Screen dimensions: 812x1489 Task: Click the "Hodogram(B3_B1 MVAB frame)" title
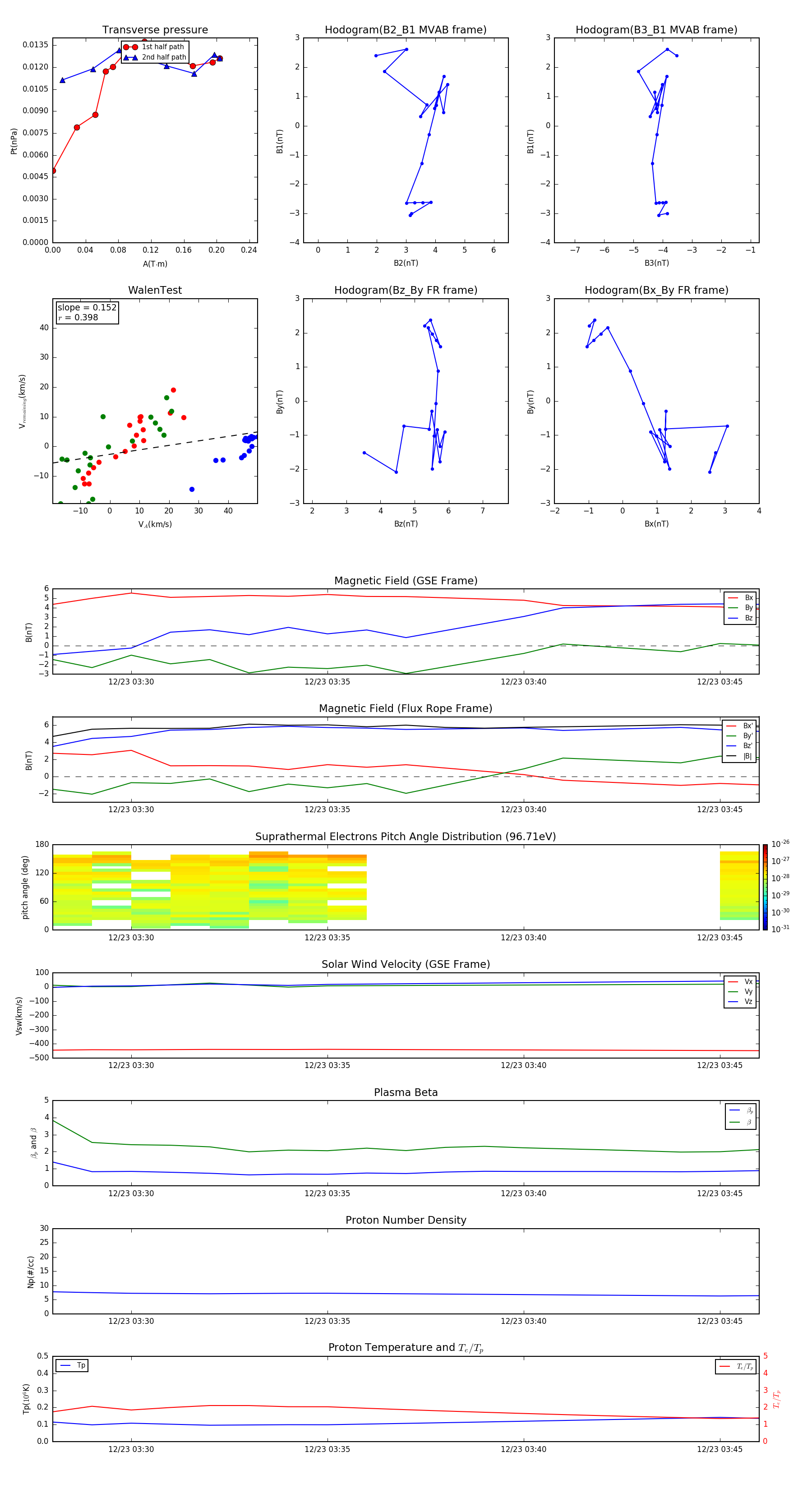(x=656, y=29)
